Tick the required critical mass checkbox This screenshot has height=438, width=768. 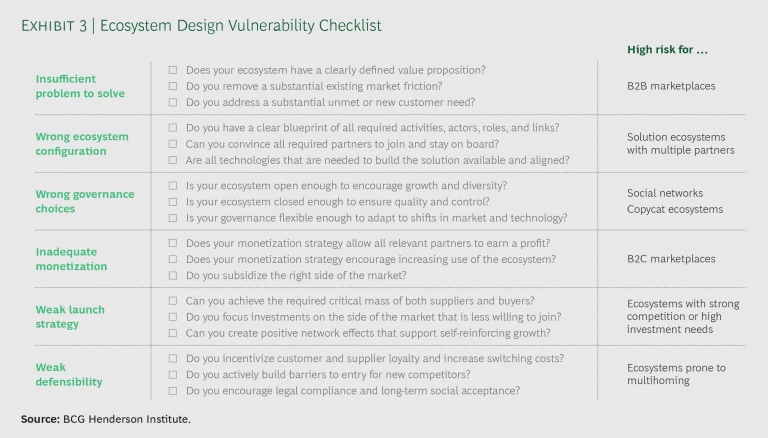[173, 301]
